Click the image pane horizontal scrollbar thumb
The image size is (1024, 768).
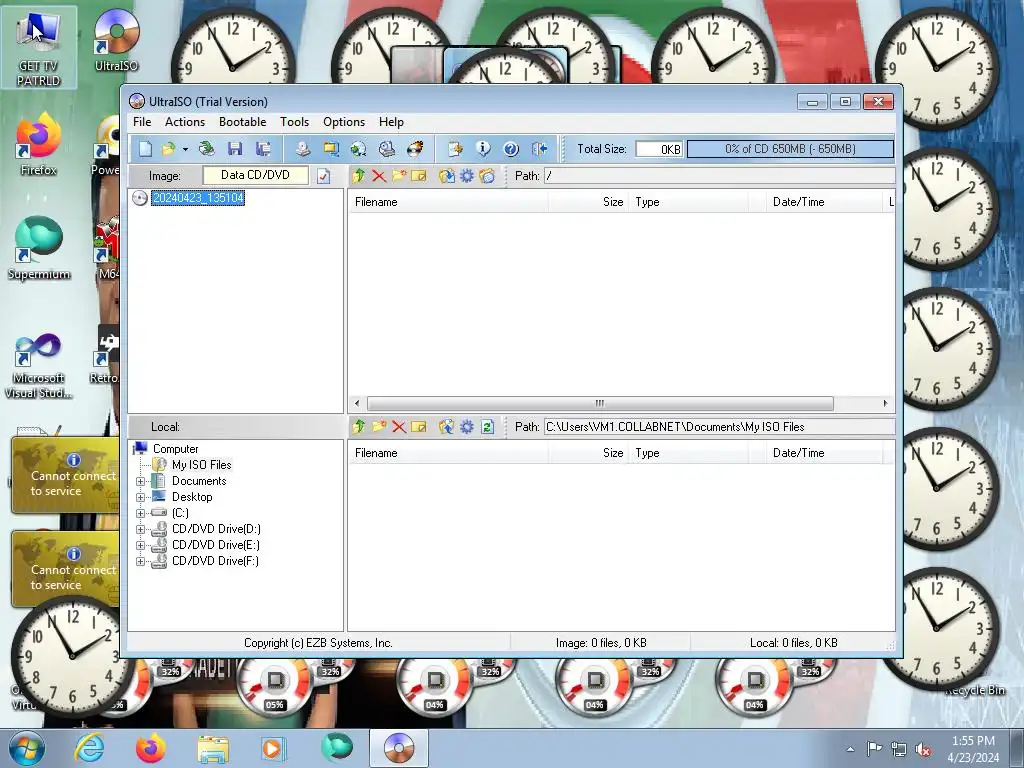(x=600, y=403)
